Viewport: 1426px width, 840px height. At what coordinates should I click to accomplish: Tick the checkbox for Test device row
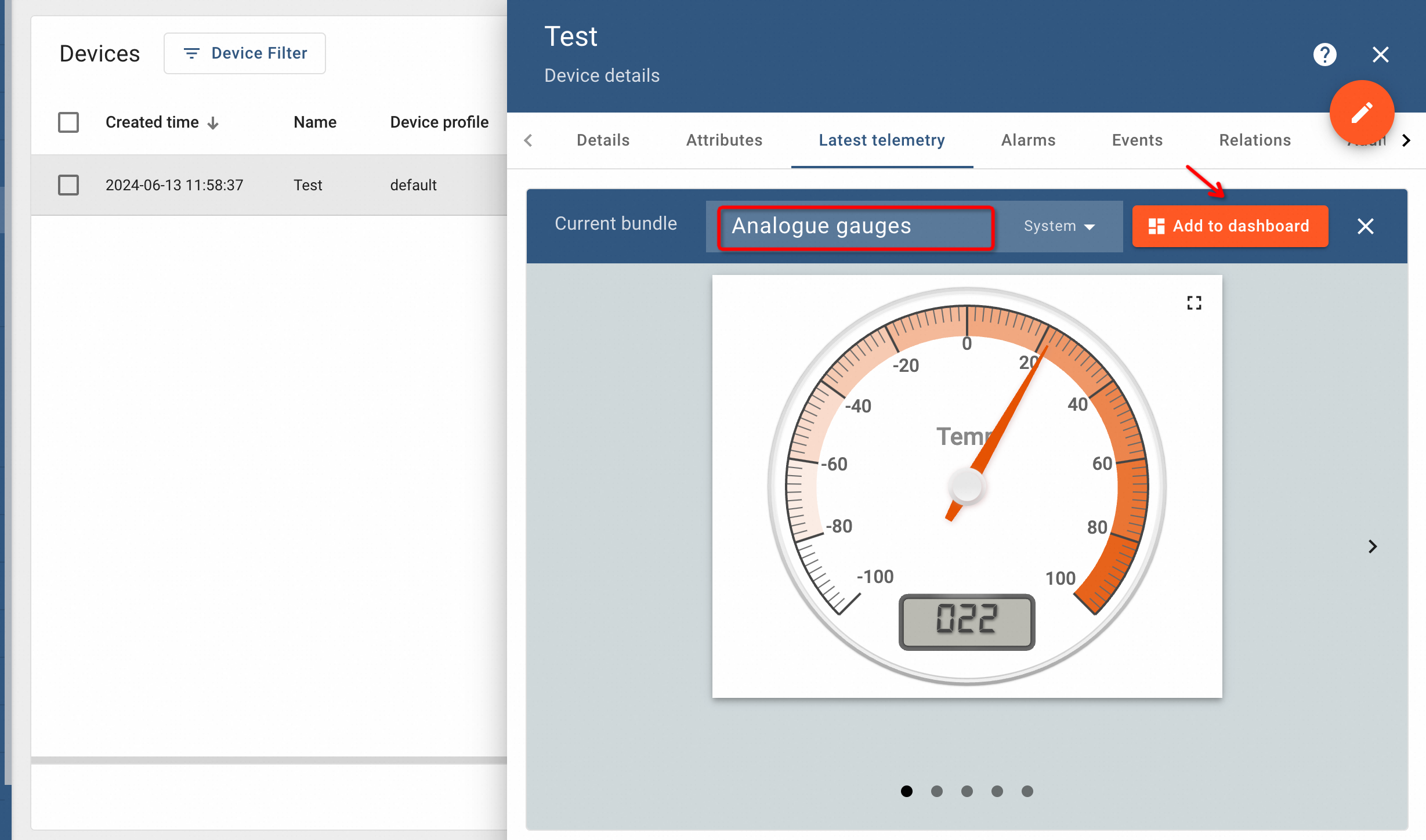tap(68, 185)
